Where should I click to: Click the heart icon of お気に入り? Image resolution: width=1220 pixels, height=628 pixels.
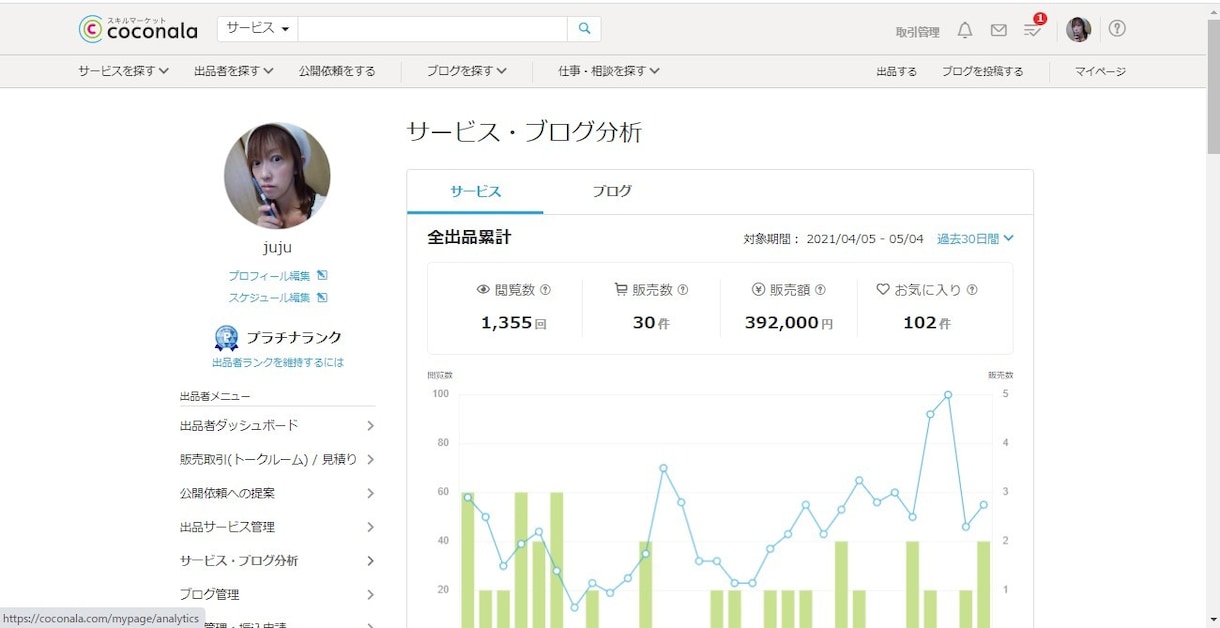coord(883,289)
